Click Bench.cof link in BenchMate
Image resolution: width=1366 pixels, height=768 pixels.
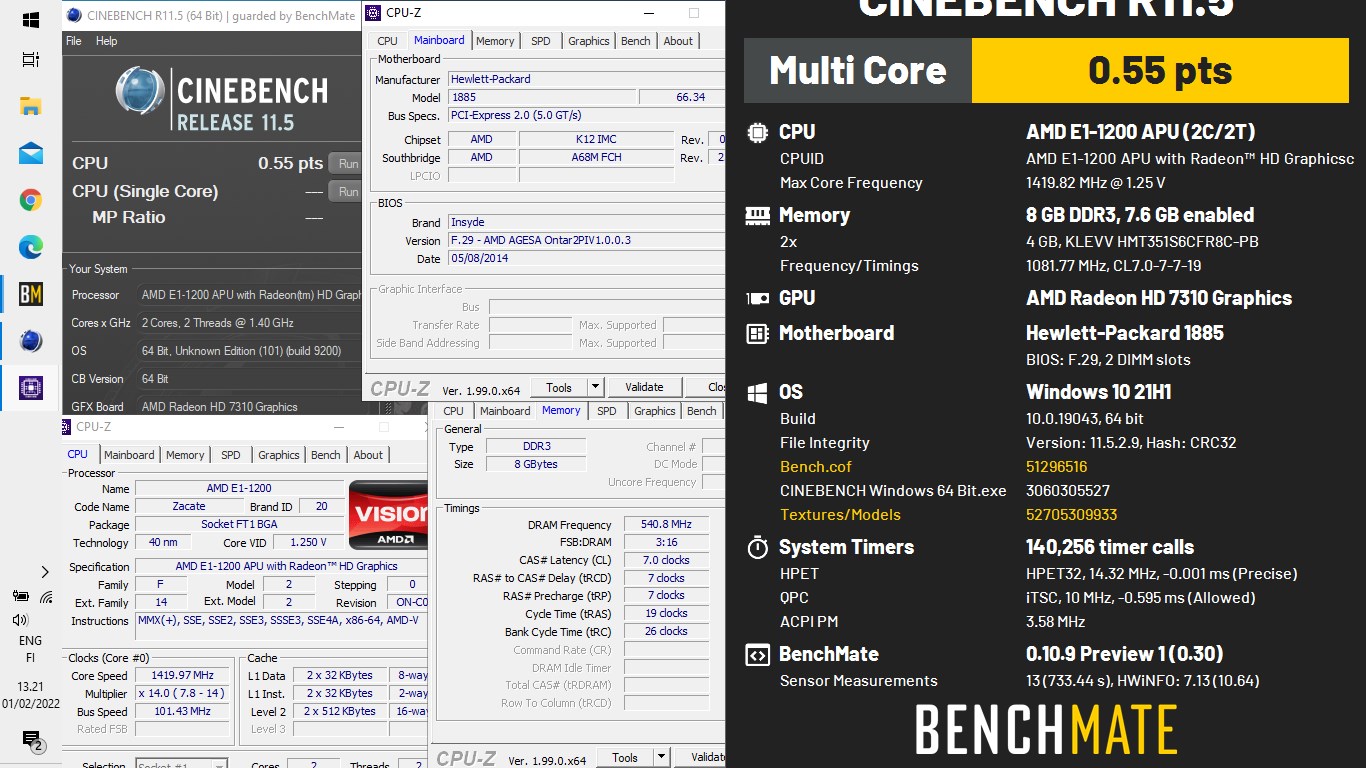816,467
